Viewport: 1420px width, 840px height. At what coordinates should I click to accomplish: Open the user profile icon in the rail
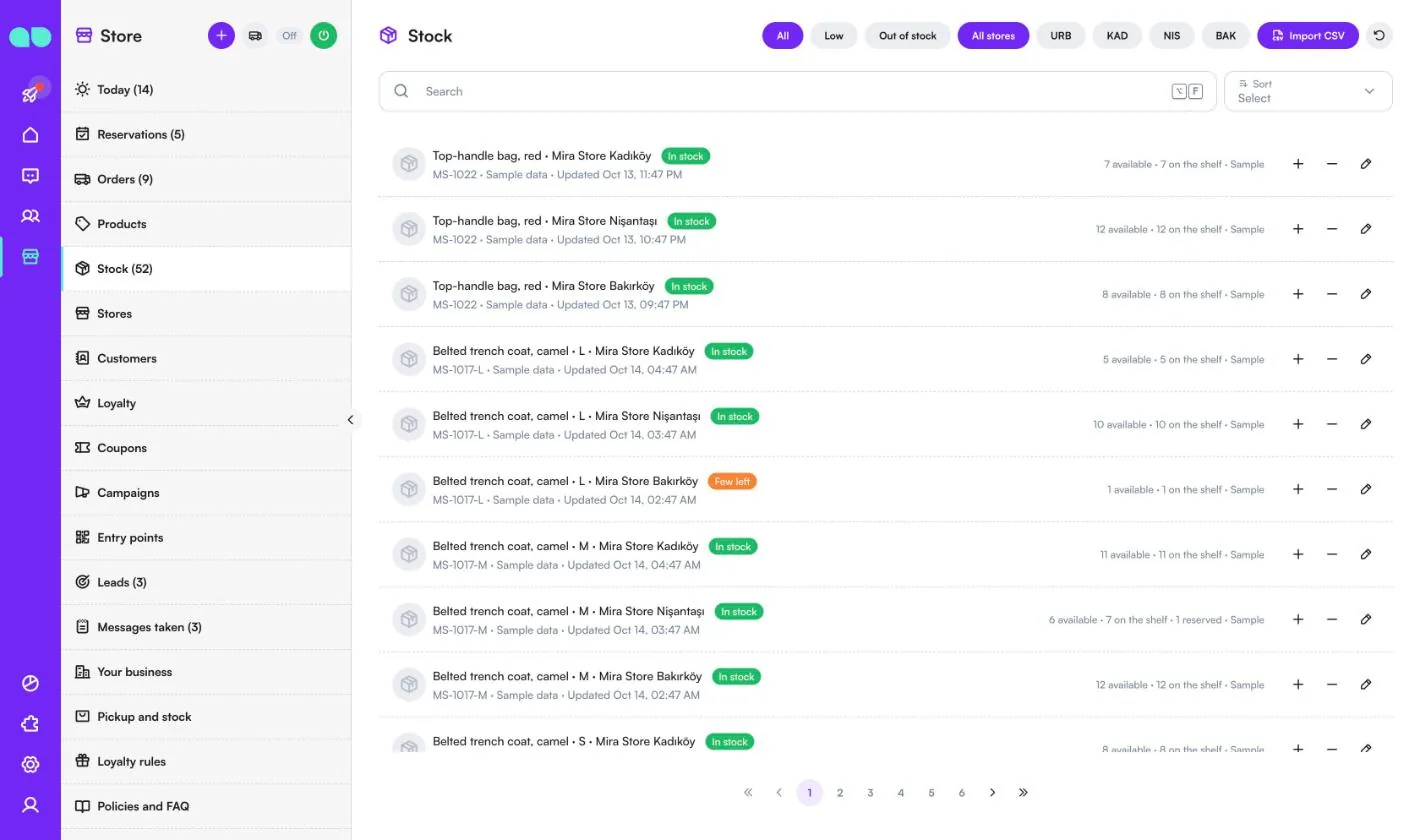pos(30,805)
